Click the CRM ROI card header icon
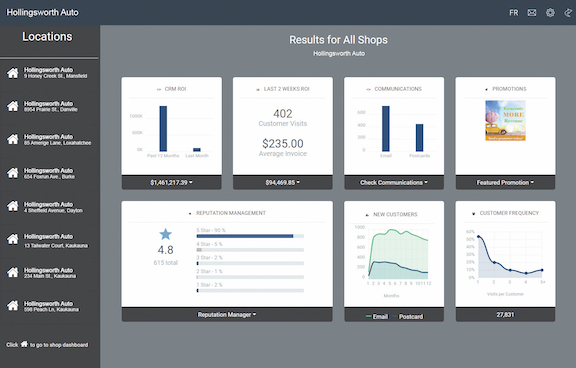This screenshot has width=576, height=368. tap(159, 89)
